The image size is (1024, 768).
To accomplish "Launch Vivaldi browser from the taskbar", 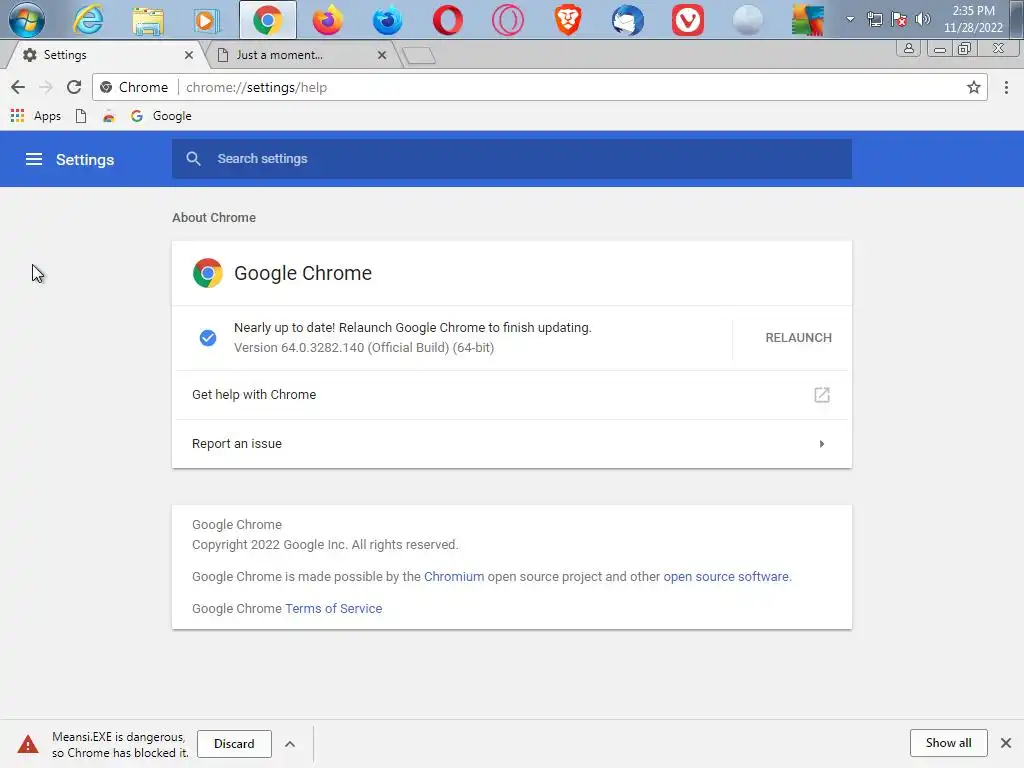I will point(688,20).
